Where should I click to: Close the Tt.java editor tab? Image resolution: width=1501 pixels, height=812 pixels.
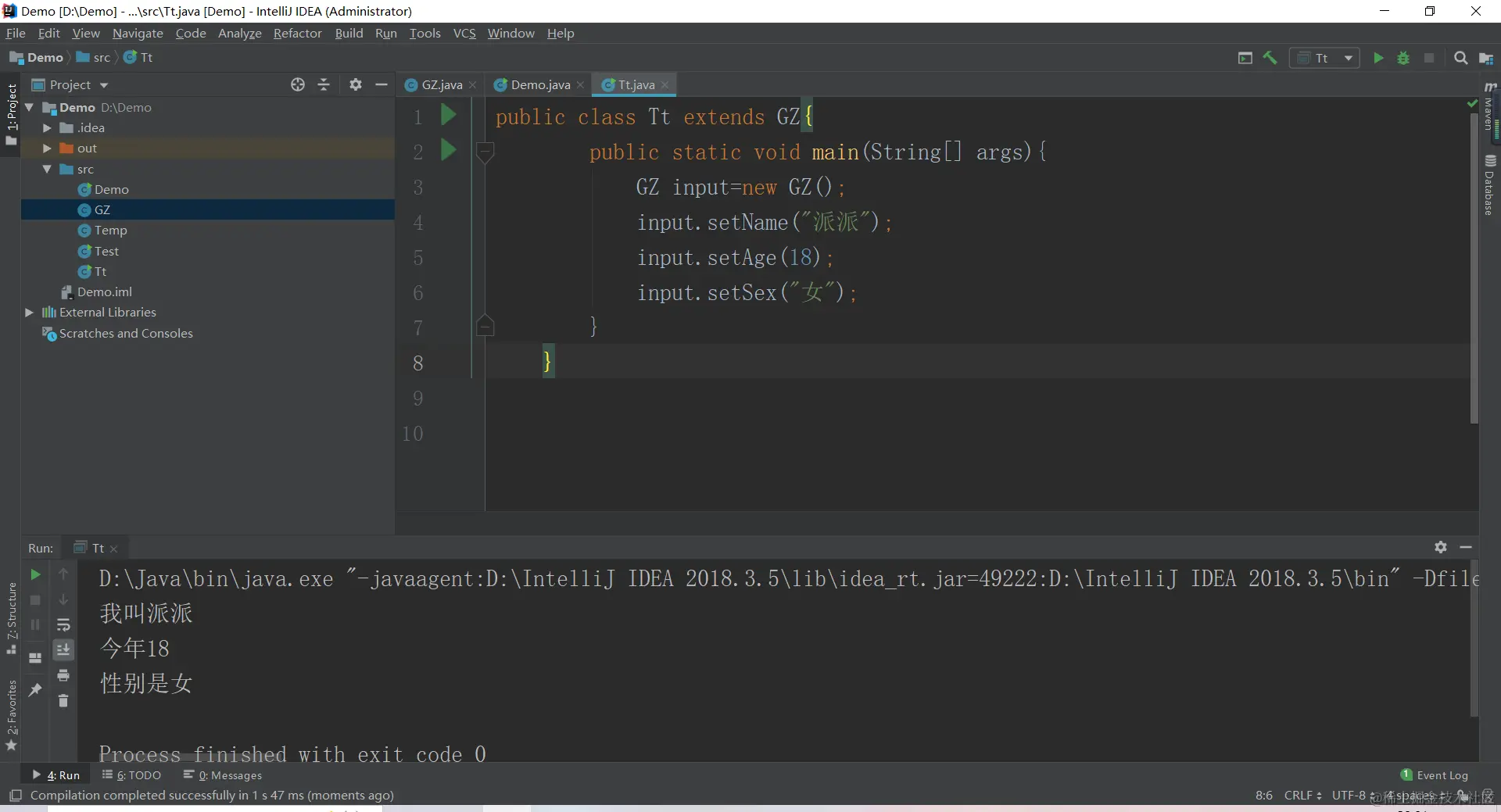(665, 85)
